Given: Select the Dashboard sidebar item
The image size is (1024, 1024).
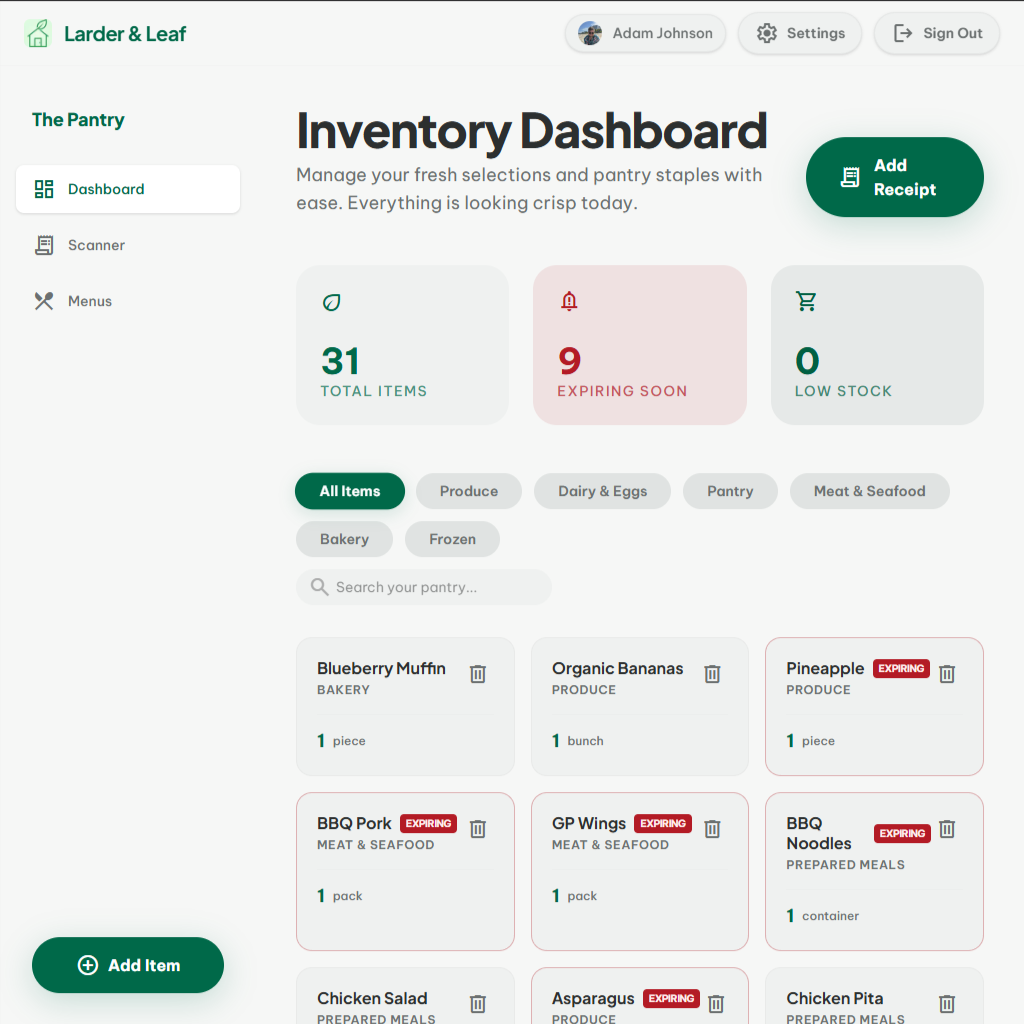Looking at the screenshot, I should point(128,189).
